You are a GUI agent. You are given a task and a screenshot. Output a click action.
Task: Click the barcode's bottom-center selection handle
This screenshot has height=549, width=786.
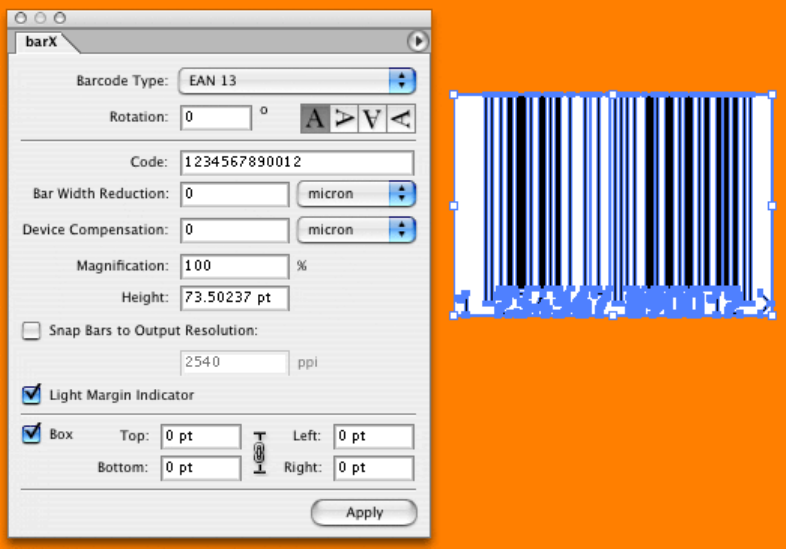(x=613, y=315)
